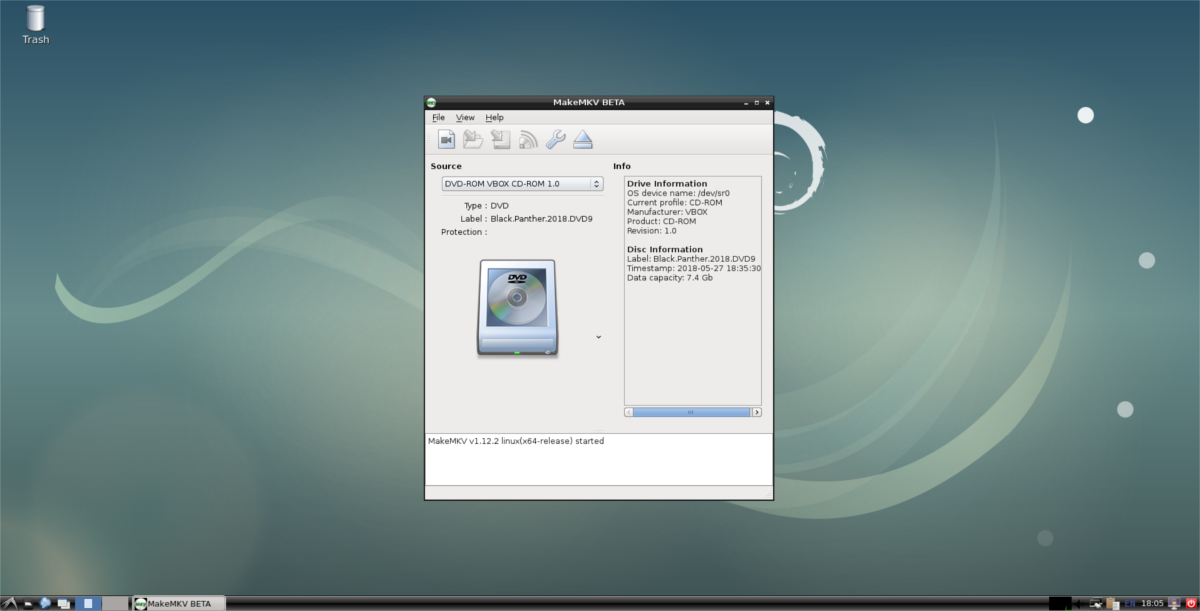Click the 'Current profile: CD-ROM' line
Screen dimensions: 1200x611
pyautogui.click(x=674, y=203)
